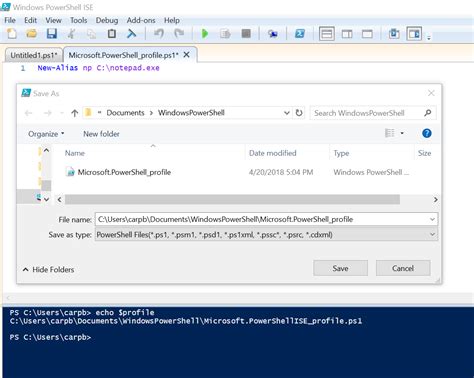Switch to the Untitled1.ps1 tab

point(33,55)
